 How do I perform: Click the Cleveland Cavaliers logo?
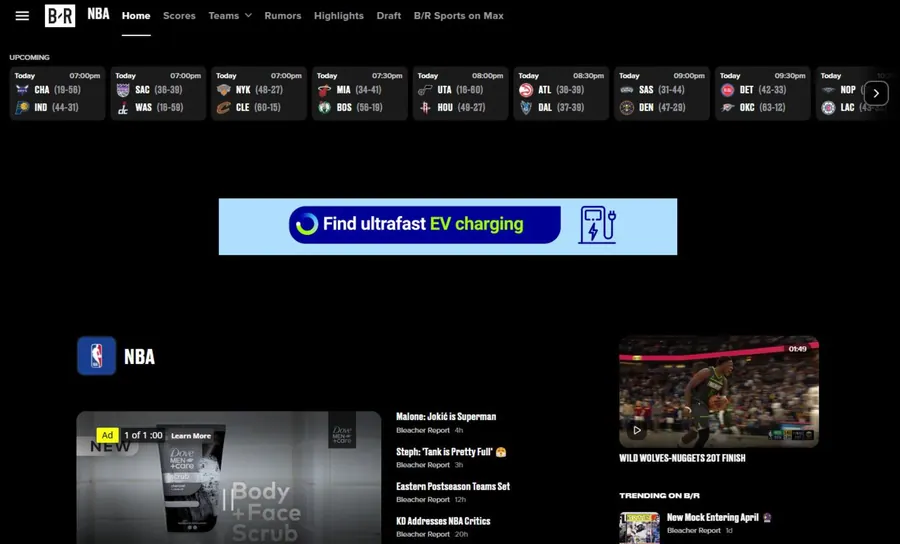point(224,107)
